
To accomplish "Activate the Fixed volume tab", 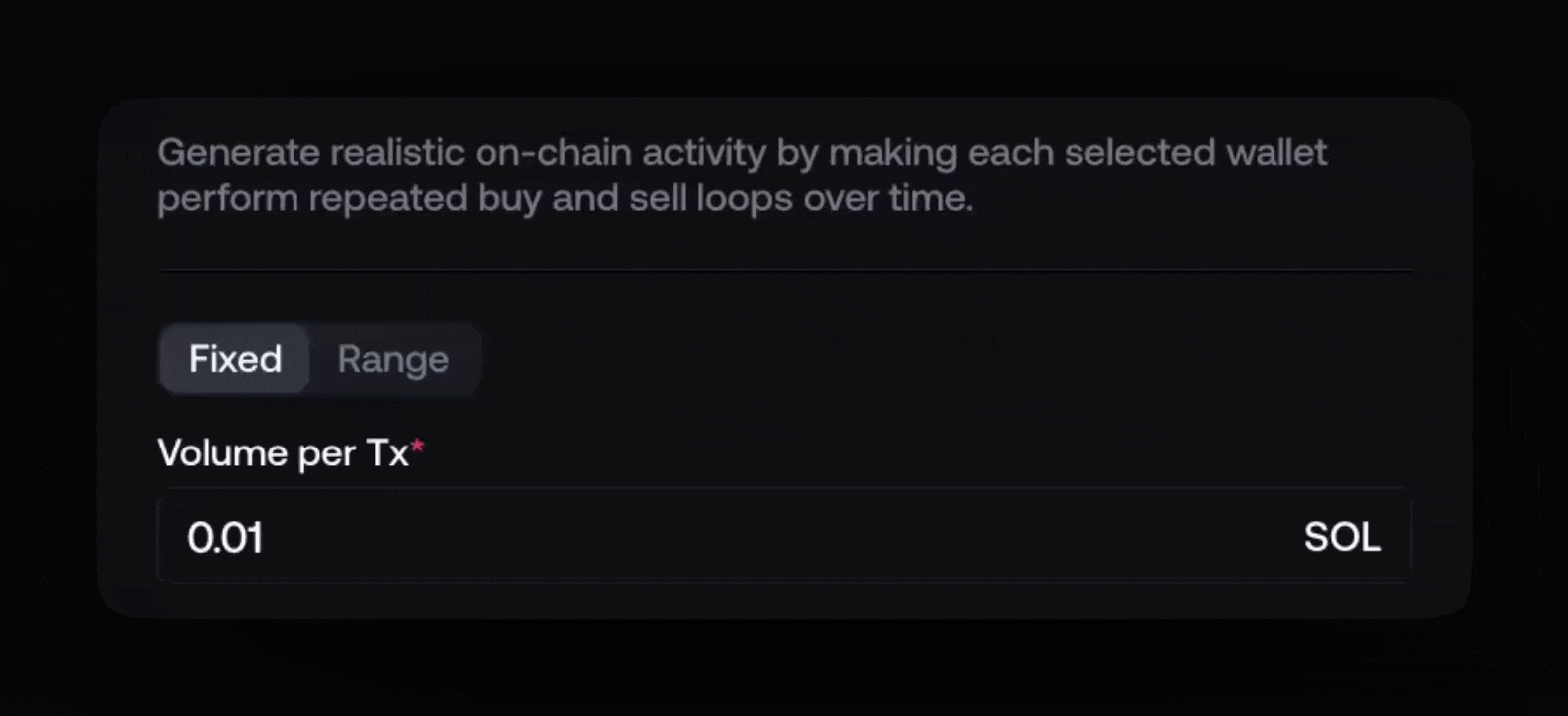I will pos(235,359).
